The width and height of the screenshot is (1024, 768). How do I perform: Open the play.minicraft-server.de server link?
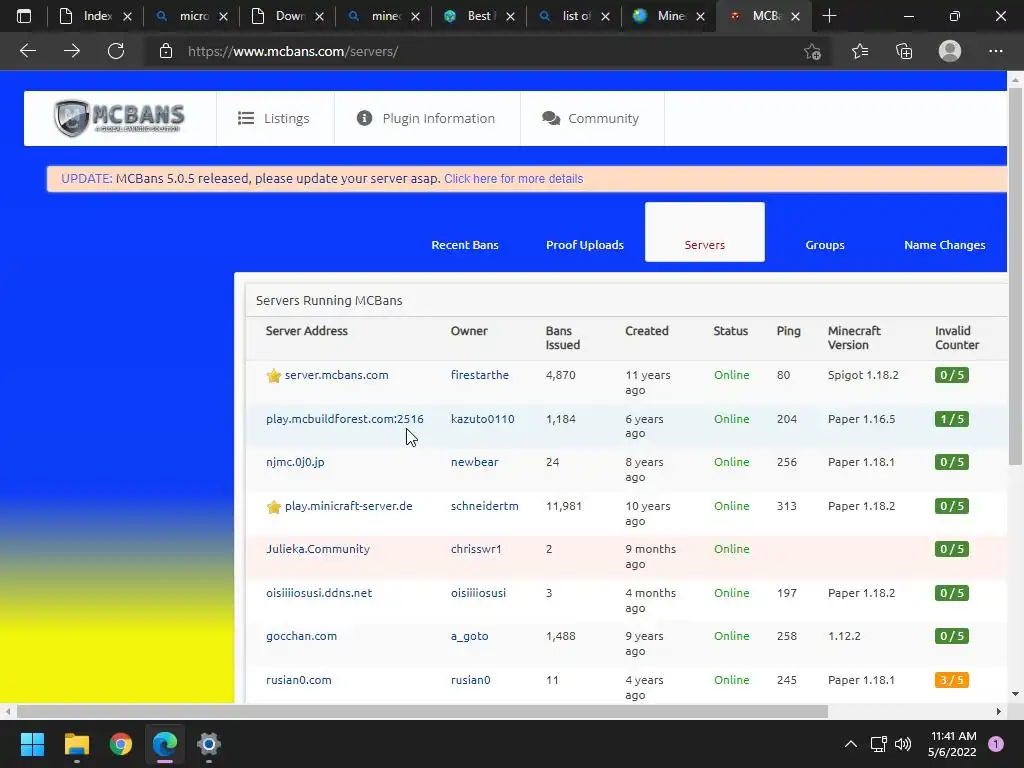pyautogui.click(x=349, y=506)
